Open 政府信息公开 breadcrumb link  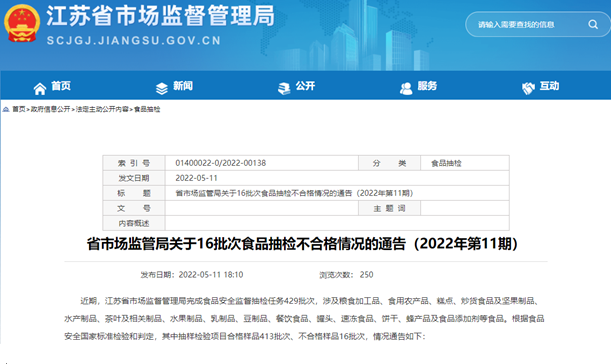[50, 109]
